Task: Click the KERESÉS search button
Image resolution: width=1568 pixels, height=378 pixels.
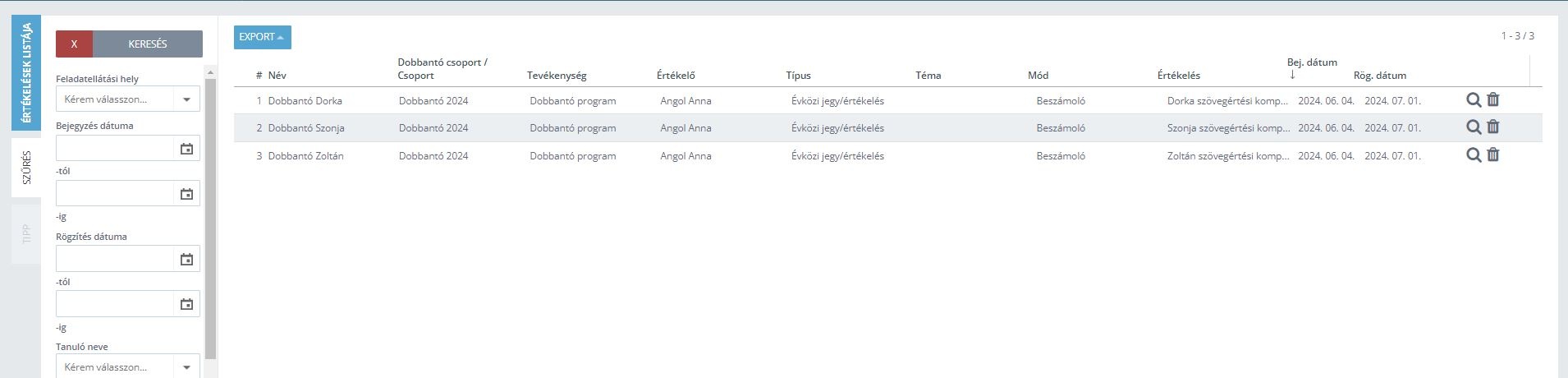Action: point(148,44)
